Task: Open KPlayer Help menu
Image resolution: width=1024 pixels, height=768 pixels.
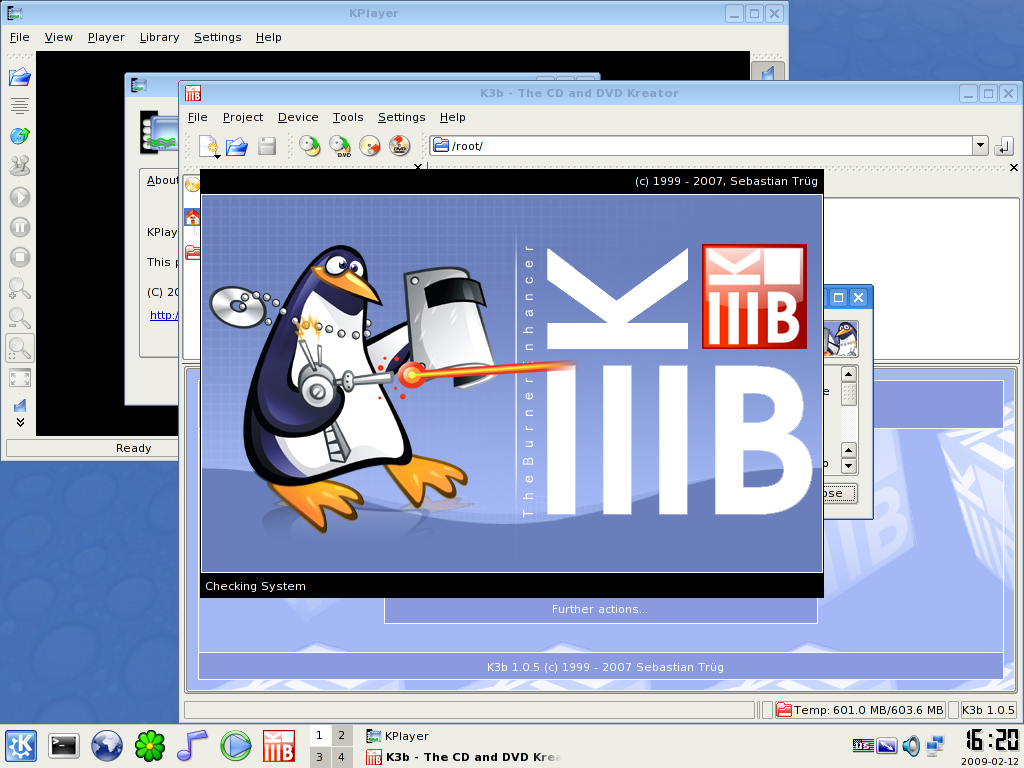Action: pyautogui.click(x=268, y=37)
